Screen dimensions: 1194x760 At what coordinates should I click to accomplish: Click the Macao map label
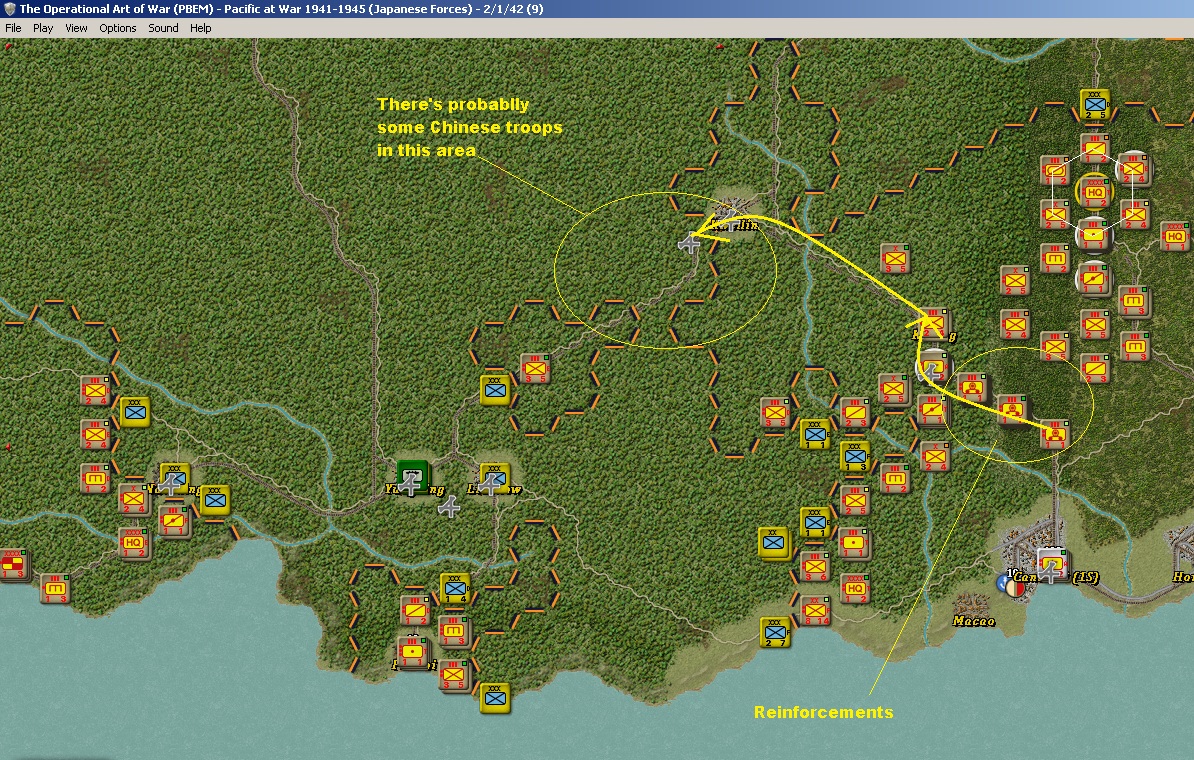(973, 621)
